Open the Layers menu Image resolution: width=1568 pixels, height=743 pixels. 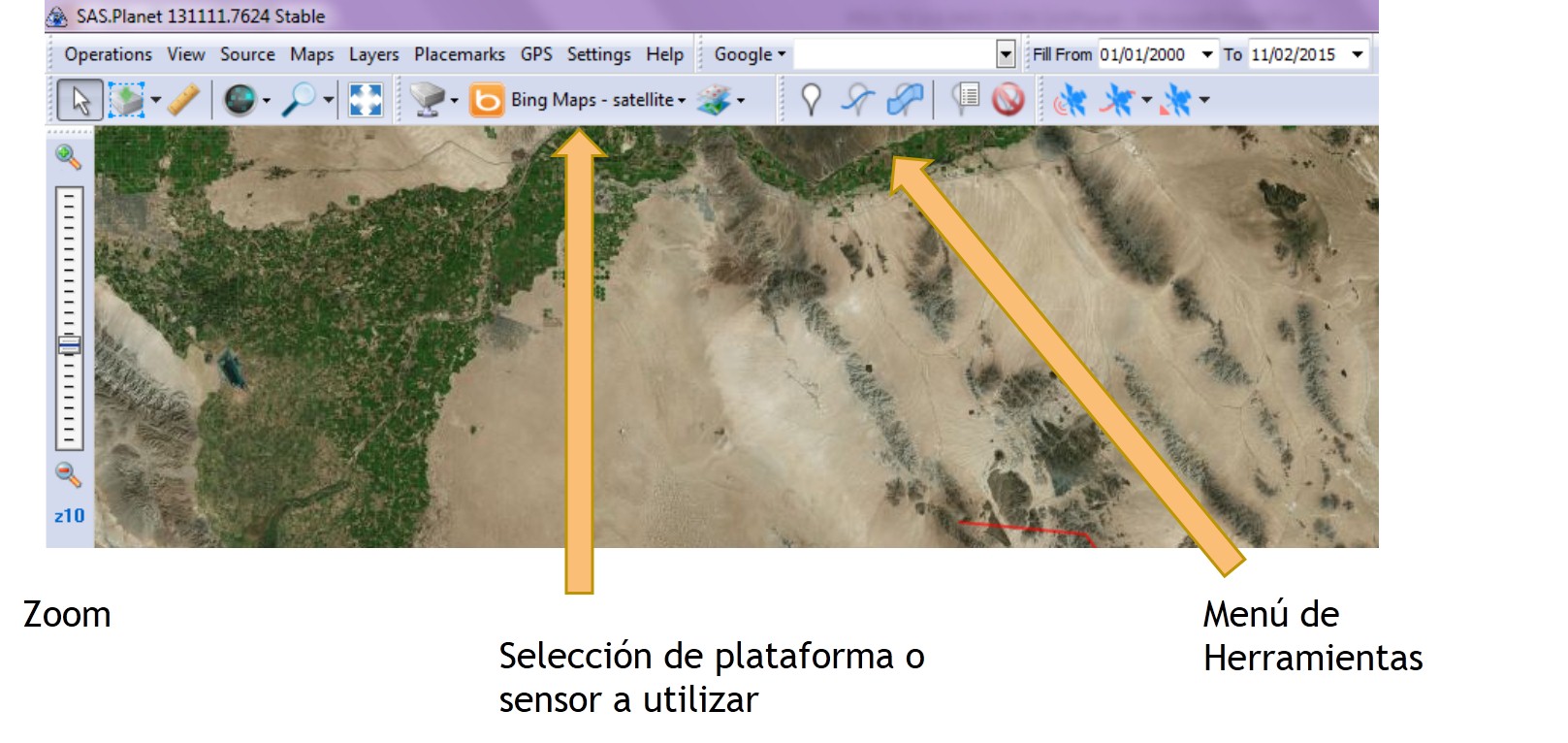tap(373, 55)
